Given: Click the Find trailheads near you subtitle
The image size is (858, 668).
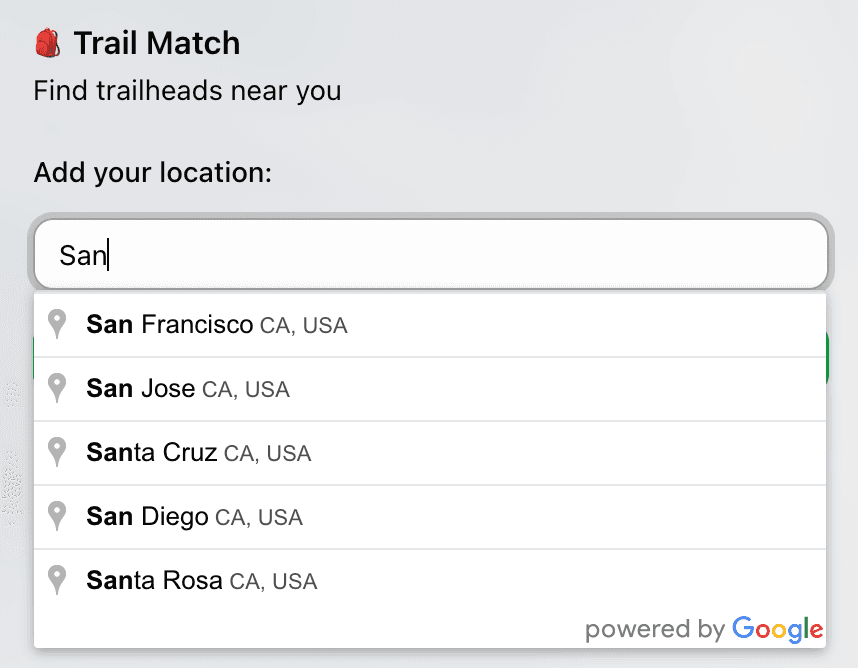Looking at the screenshot, I should click(186, 91).
